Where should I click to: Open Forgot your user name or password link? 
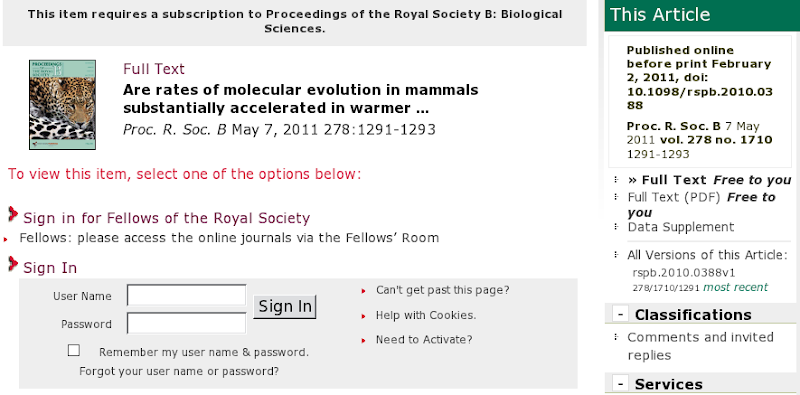pos(179,371)
